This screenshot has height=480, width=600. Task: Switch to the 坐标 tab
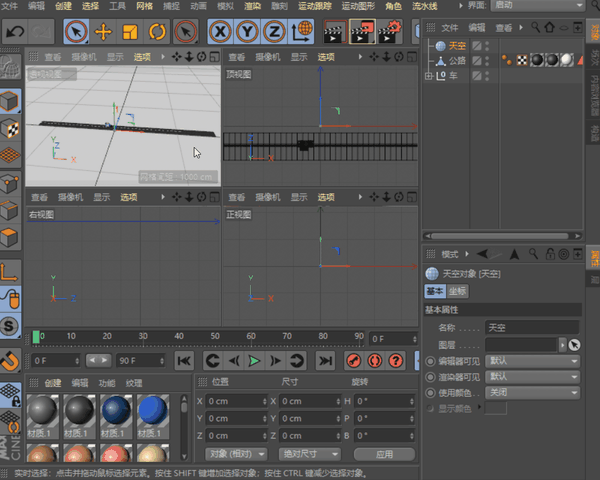pyautogui.click(x=458, y=291)
